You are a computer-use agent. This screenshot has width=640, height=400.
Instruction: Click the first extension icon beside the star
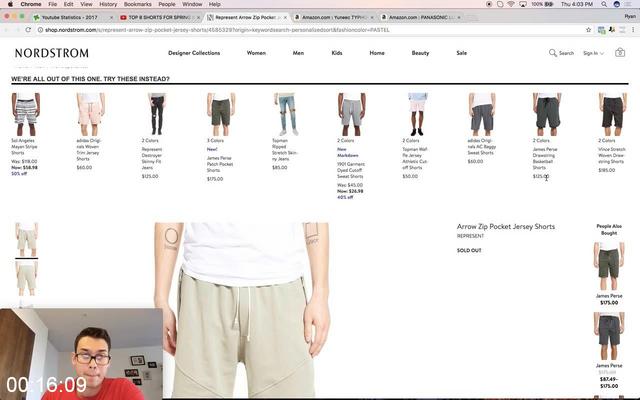click(601, 30)
